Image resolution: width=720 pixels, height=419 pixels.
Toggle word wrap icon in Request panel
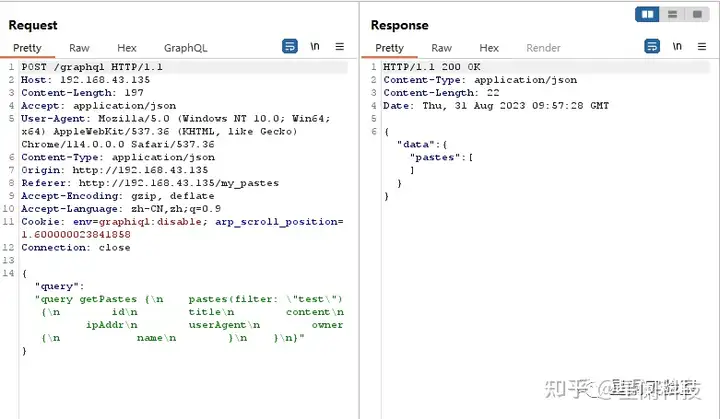[290, 46]
